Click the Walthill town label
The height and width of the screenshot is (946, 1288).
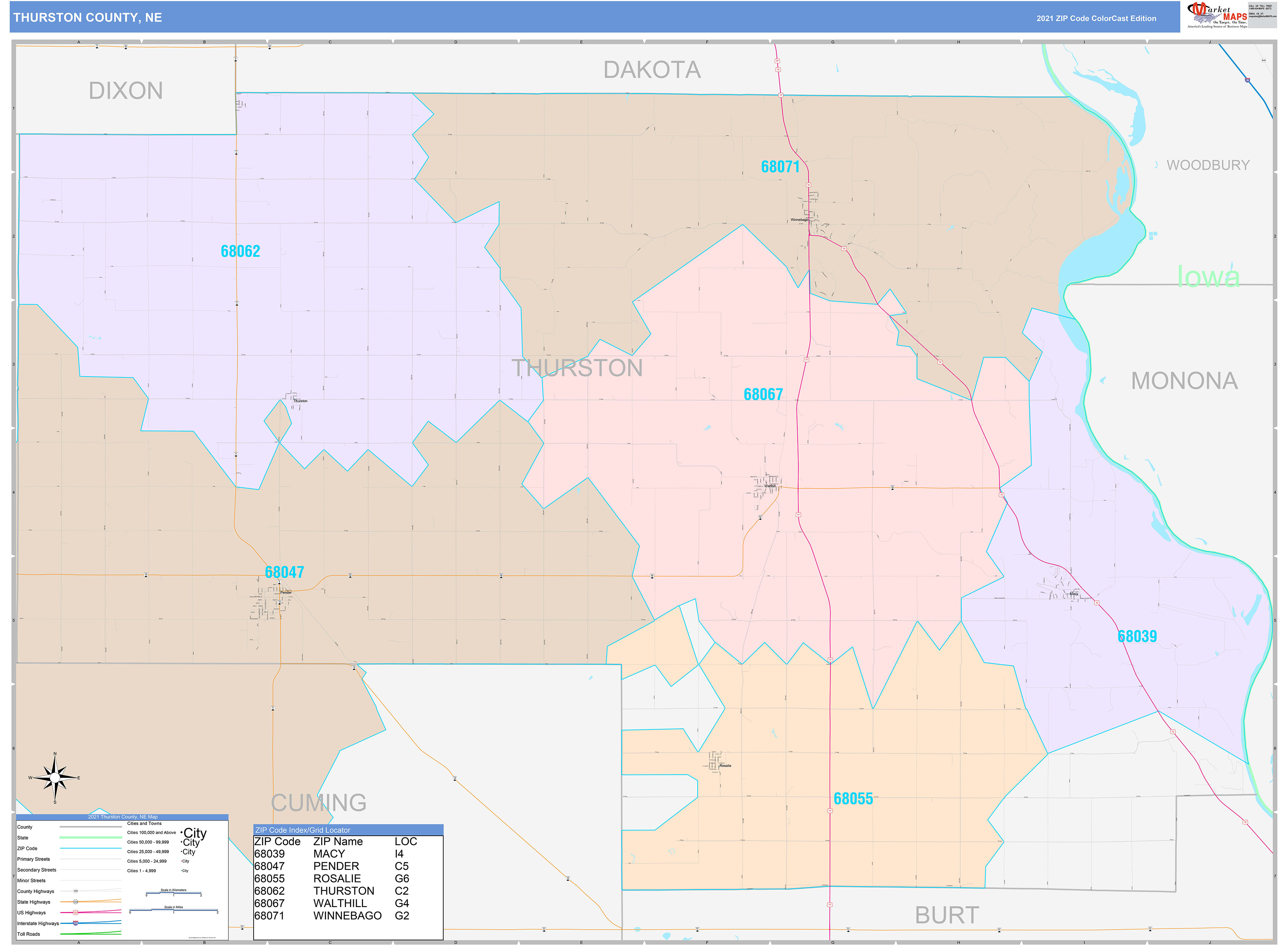(770, 486)
